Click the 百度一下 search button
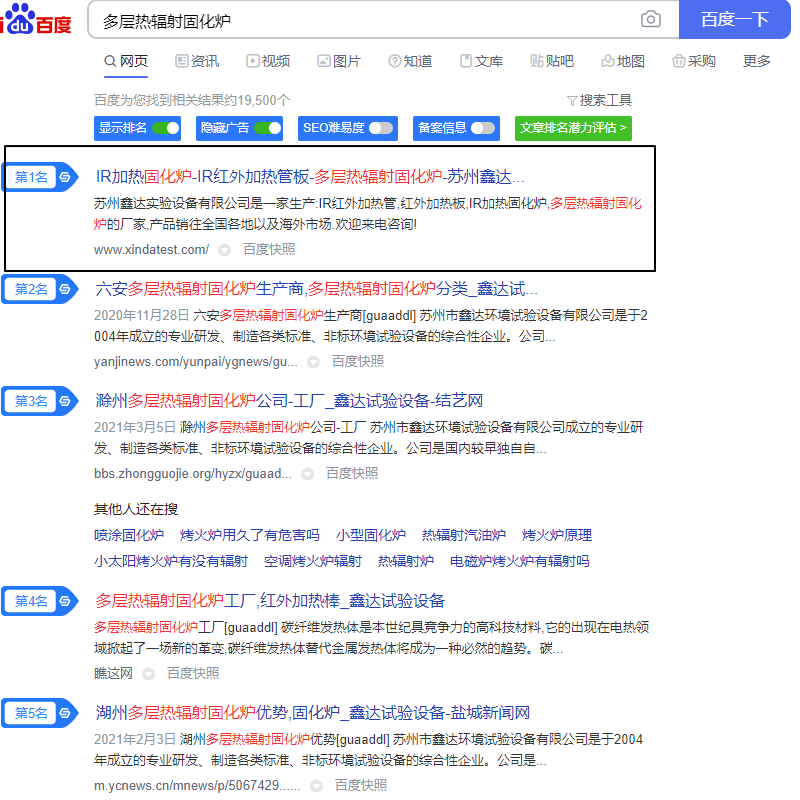Viewport: 800px width, 800px height. pos(735,19)
